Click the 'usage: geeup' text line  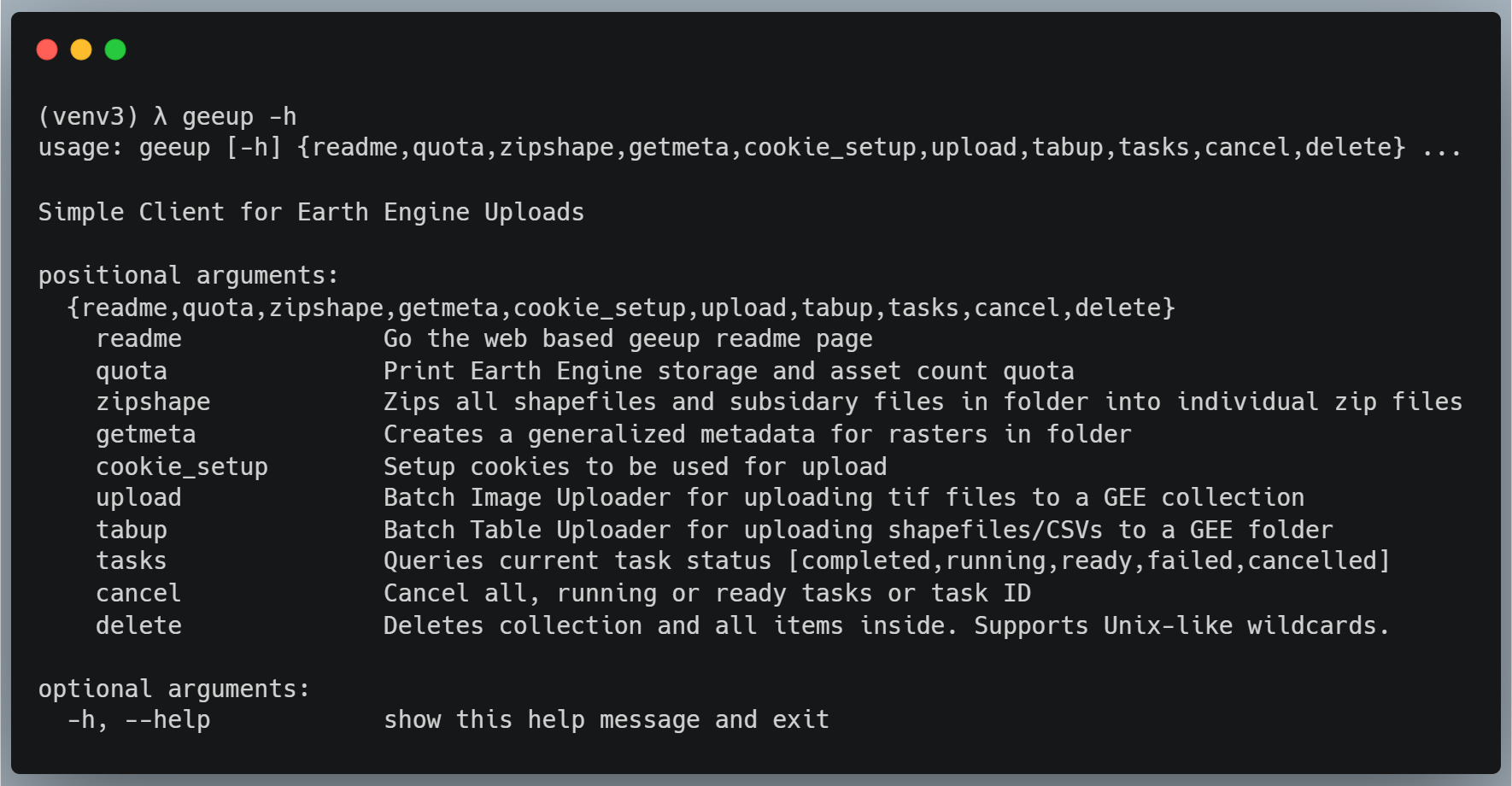(x=750, y=148)
